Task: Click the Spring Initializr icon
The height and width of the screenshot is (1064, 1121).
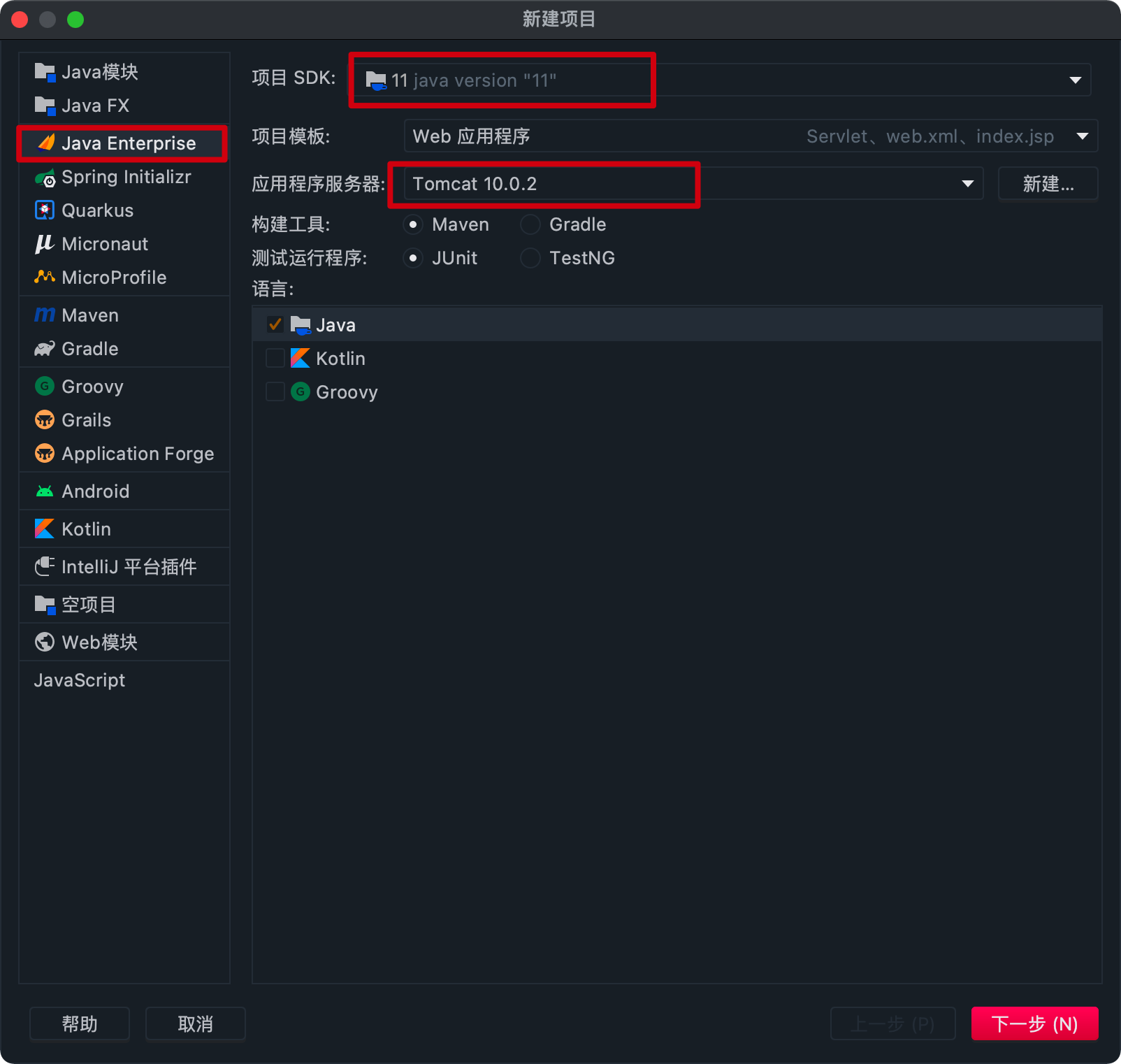Action: tap(45, 178)
